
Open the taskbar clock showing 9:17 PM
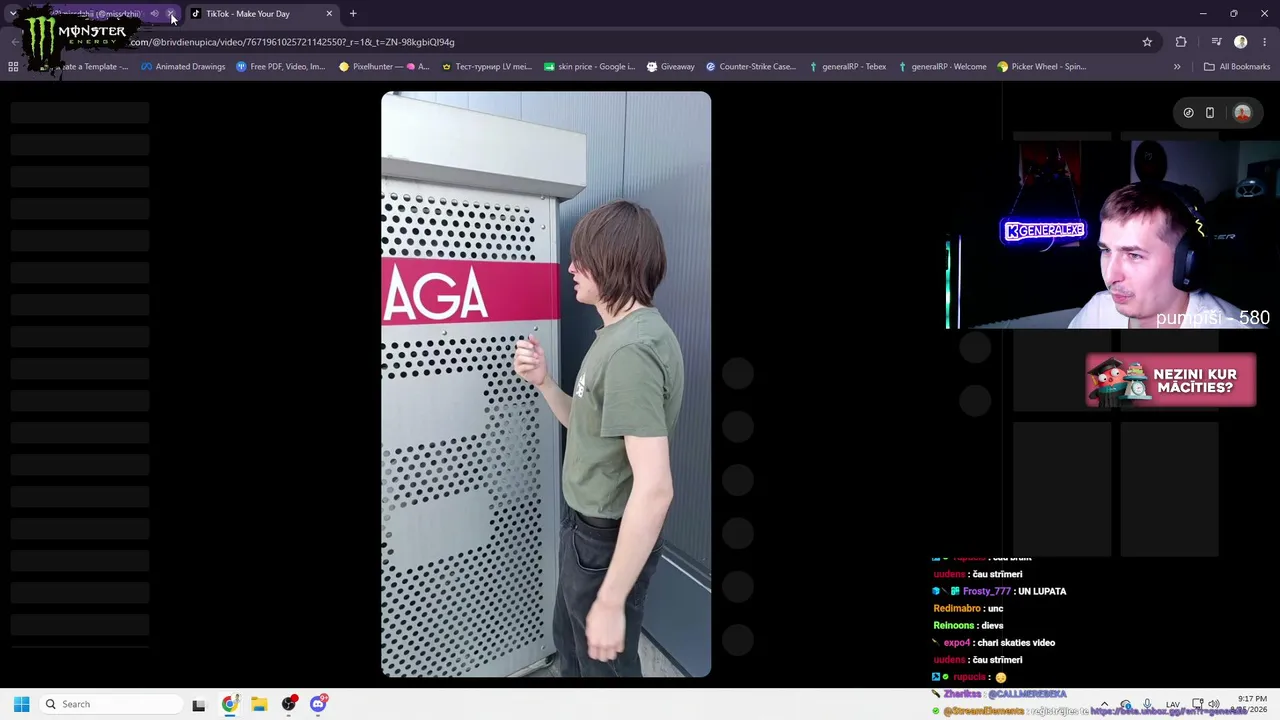coord(1252,704)
